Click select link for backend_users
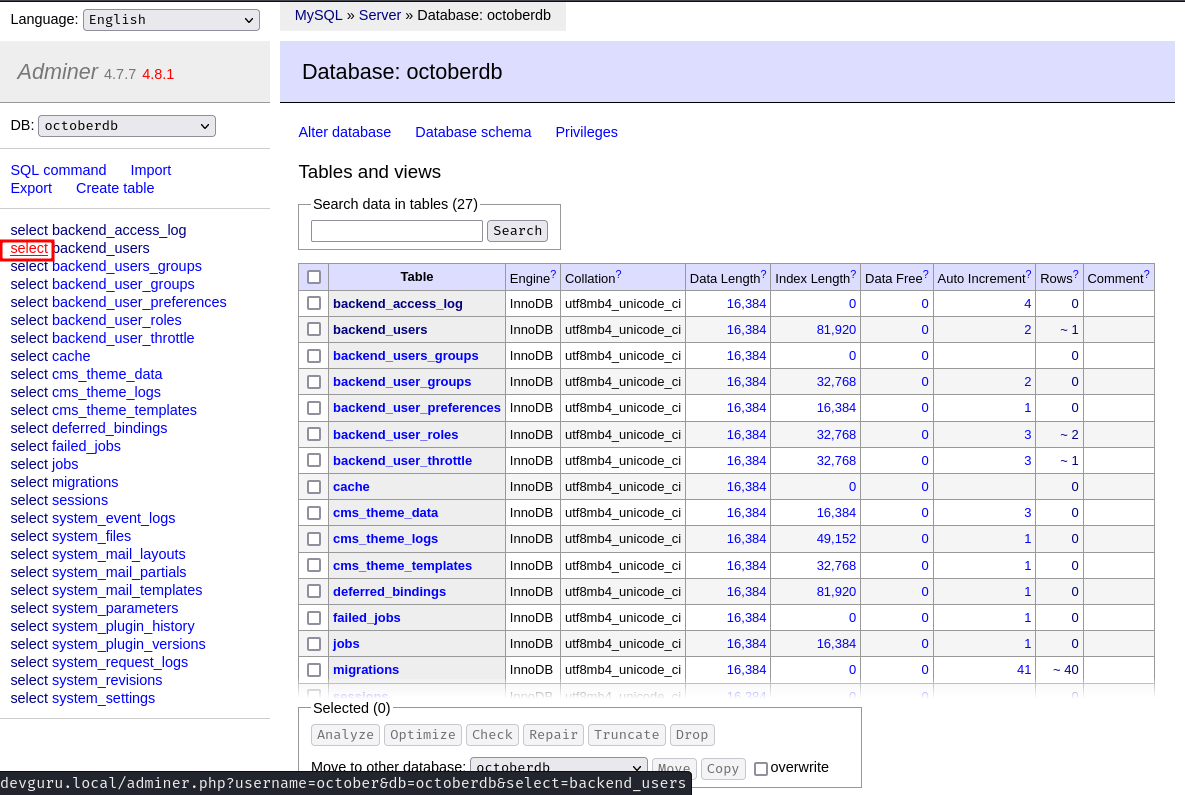 (29, 249)
